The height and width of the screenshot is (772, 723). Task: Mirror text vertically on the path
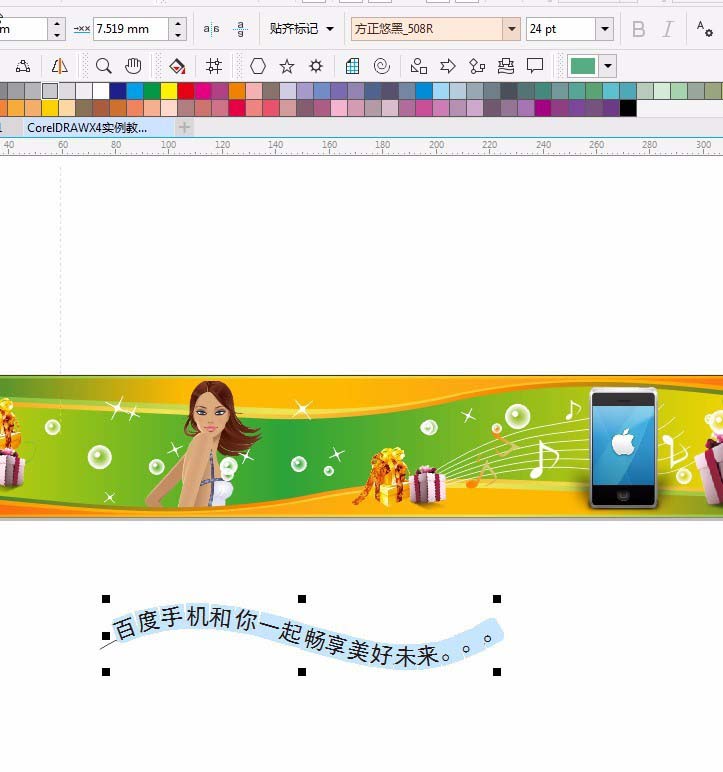click(x=240, y=29)
